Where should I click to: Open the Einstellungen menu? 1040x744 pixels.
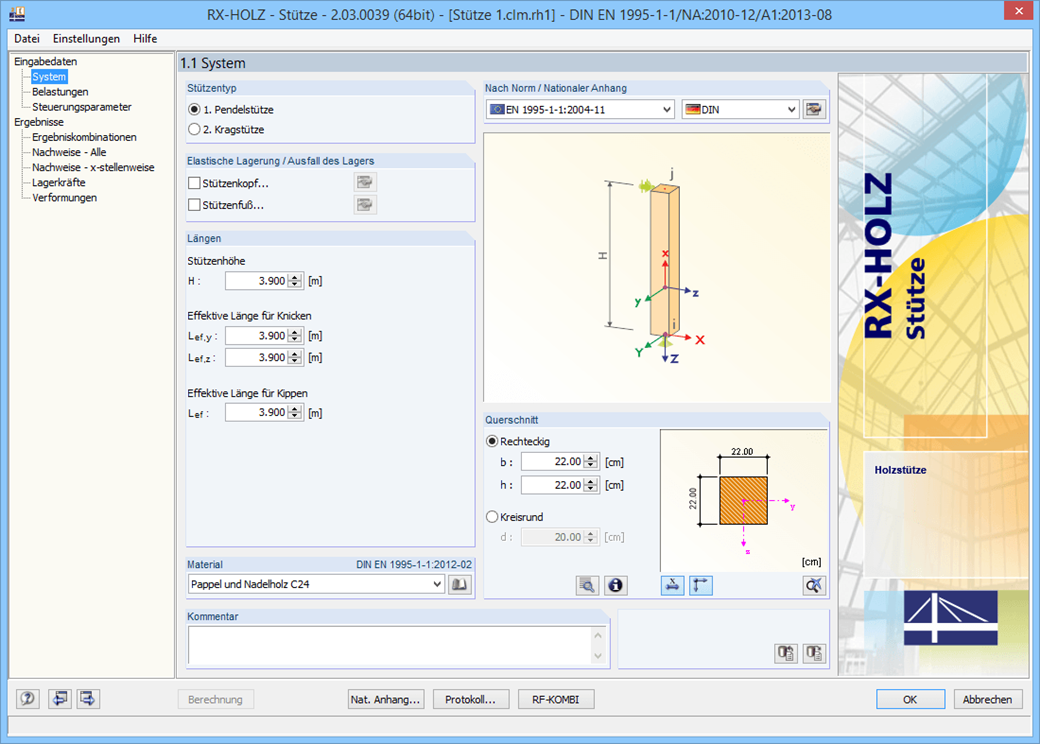pyautogui.click(x=86, y=38)
